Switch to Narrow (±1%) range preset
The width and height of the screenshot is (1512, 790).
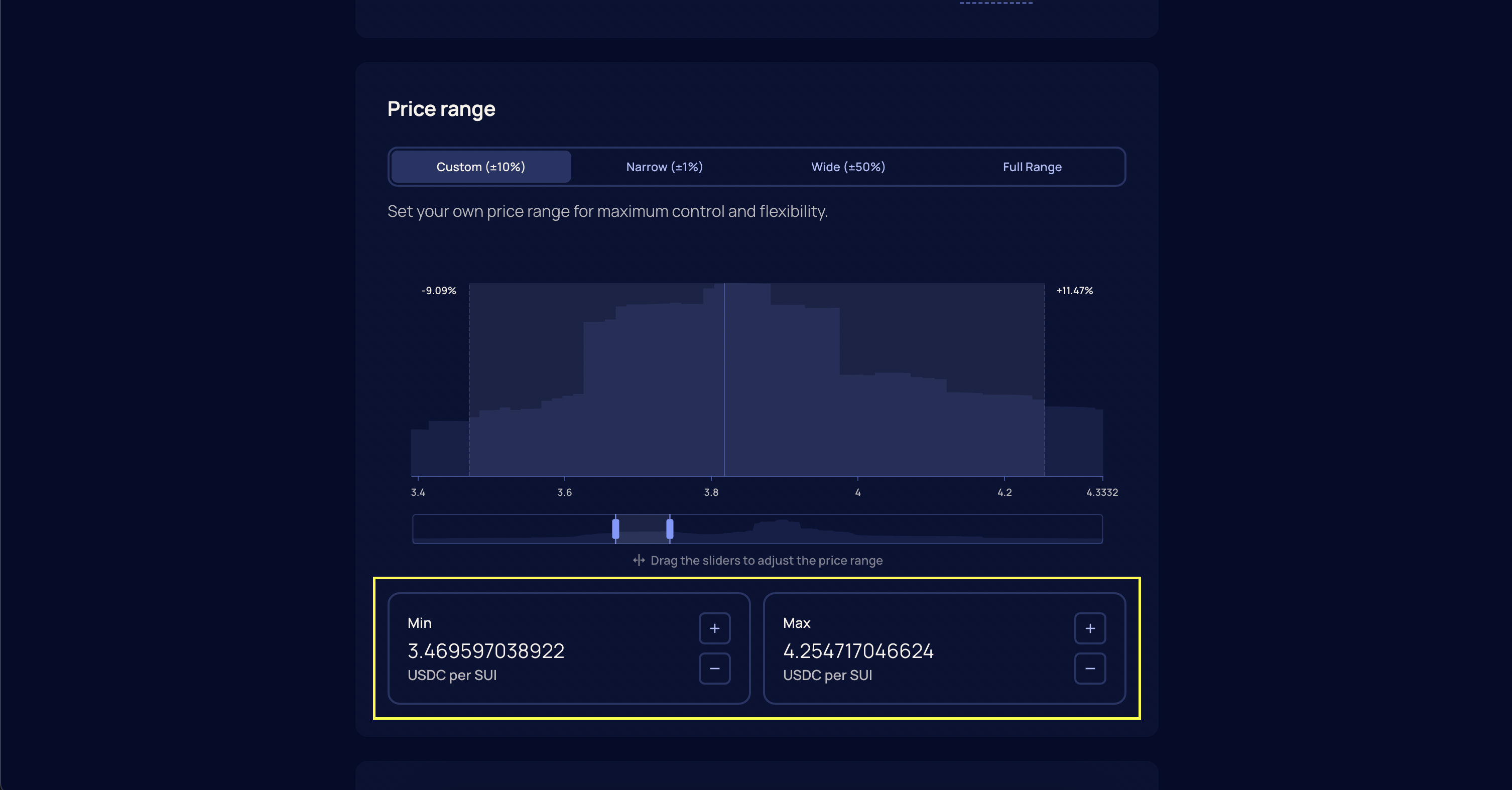tap(665, 167)
